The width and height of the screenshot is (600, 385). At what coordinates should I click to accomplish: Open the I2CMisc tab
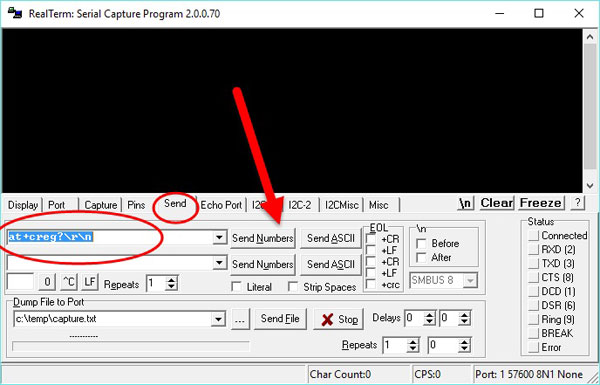pyautogui.click(x=342, y=205)
